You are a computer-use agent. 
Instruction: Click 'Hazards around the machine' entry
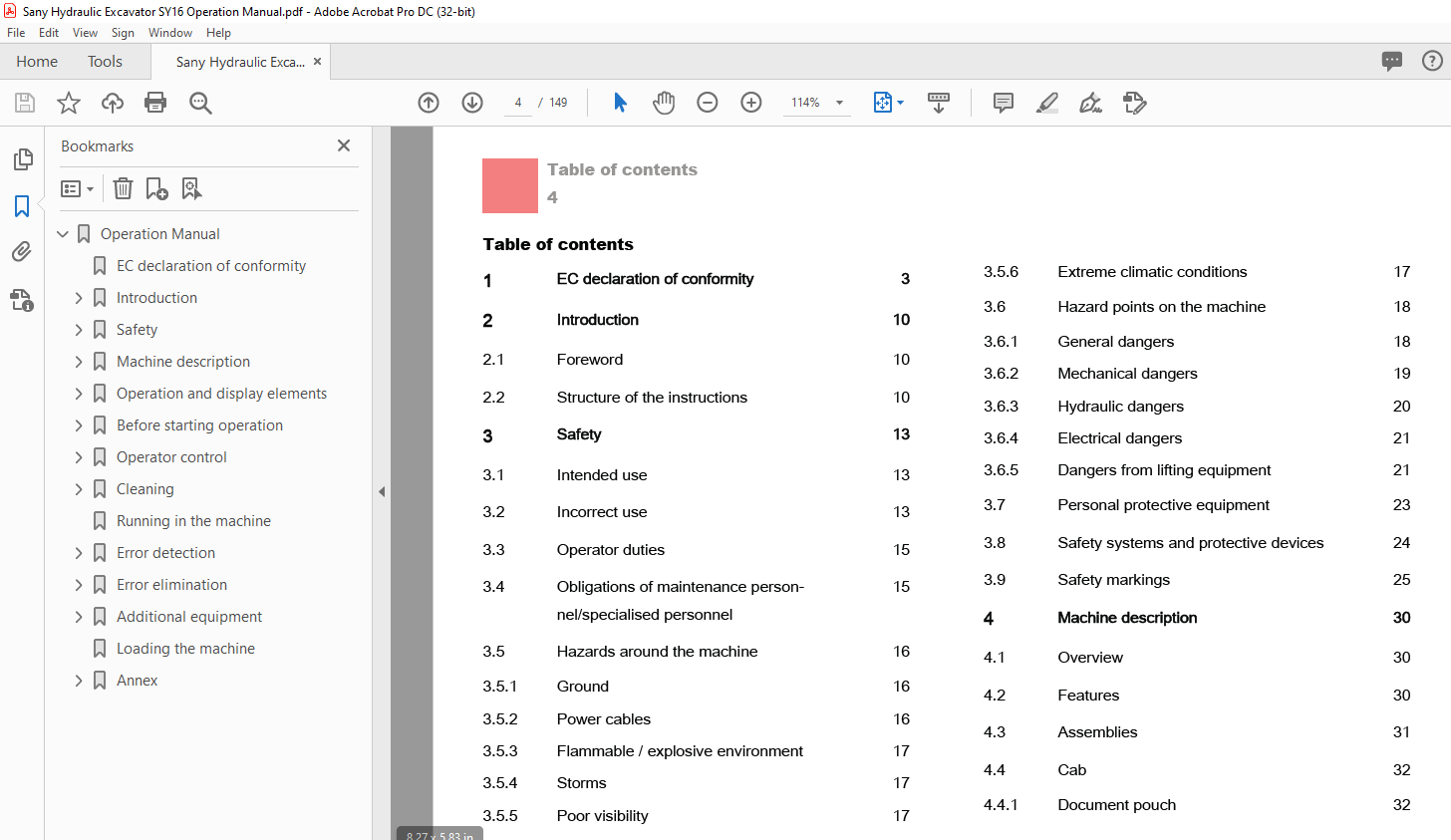(657, 652)
